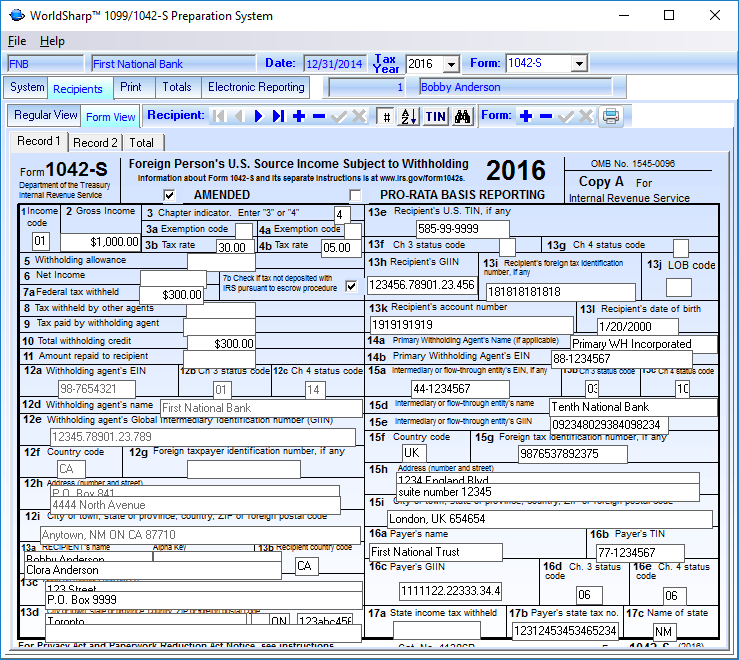Click the sort A-Z icon

[x=408, y=116]
